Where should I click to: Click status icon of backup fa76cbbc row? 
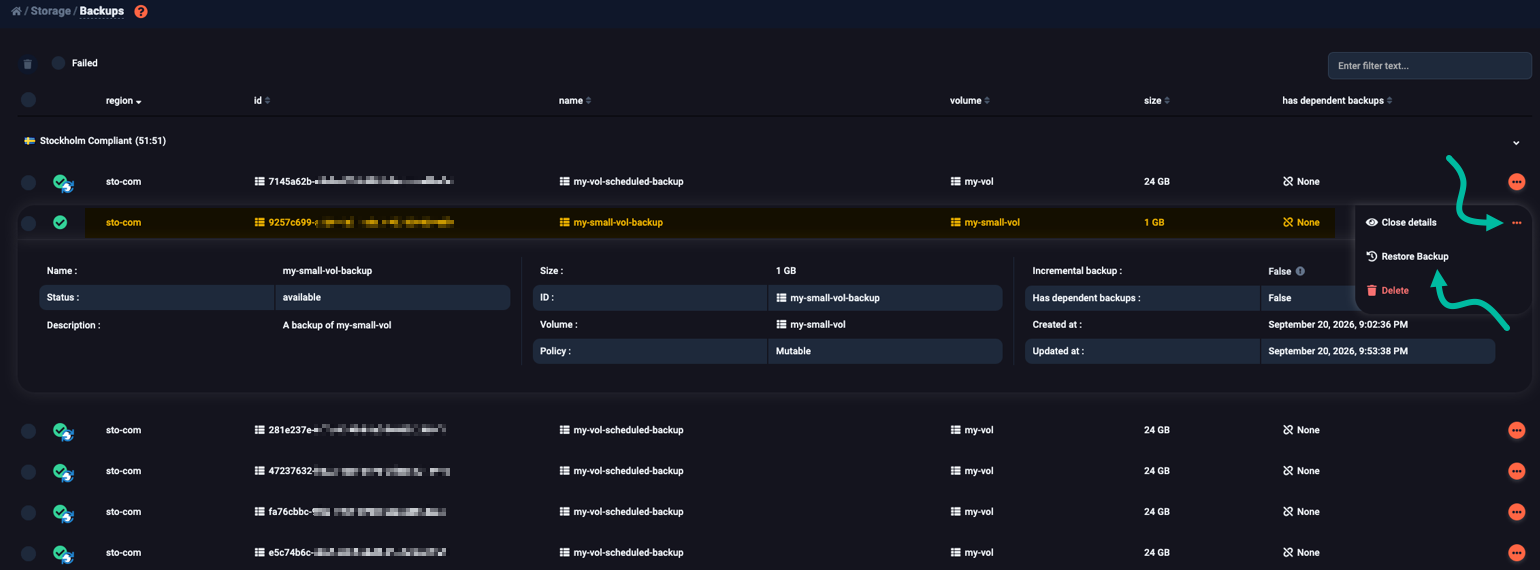coord(63,512)
